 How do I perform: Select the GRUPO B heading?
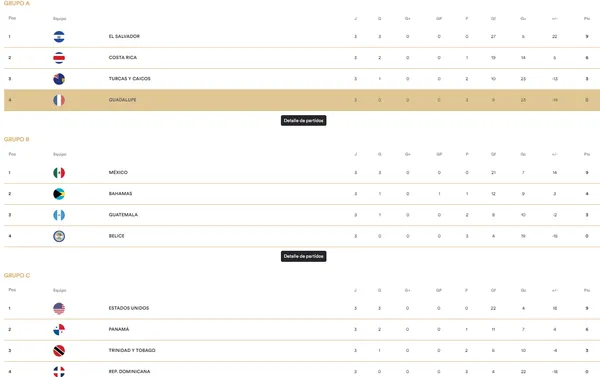point(16,139)
